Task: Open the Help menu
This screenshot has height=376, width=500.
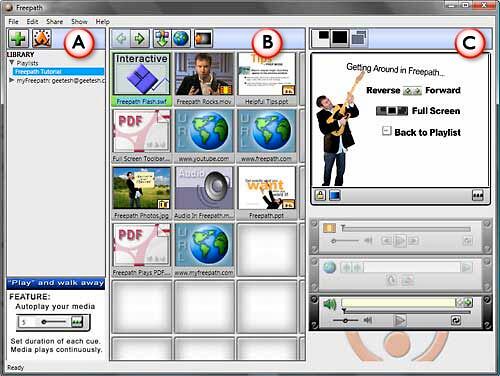Action: click(x=103, y=22)
